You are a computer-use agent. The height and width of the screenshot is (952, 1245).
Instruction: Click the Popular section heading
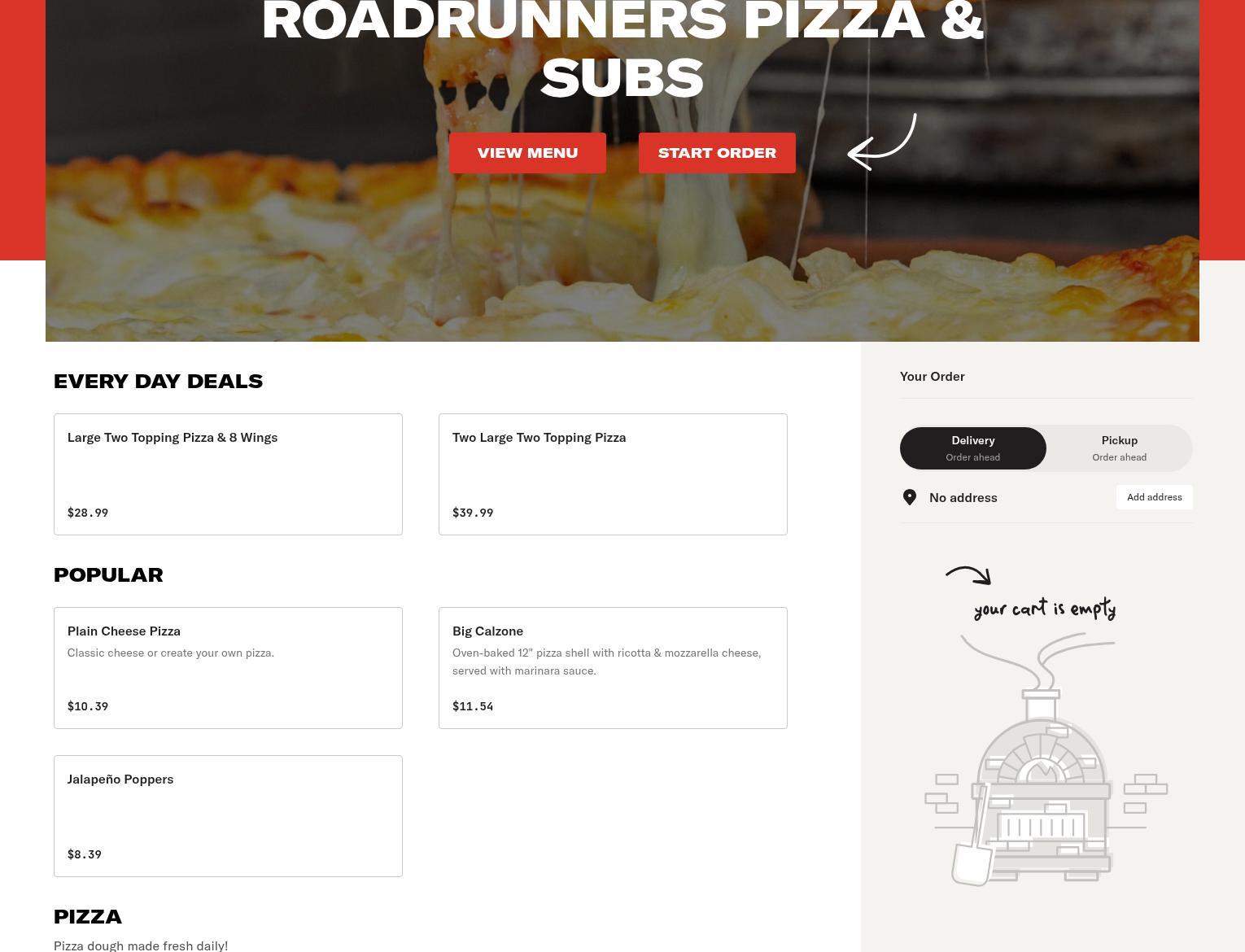point(108,575)
